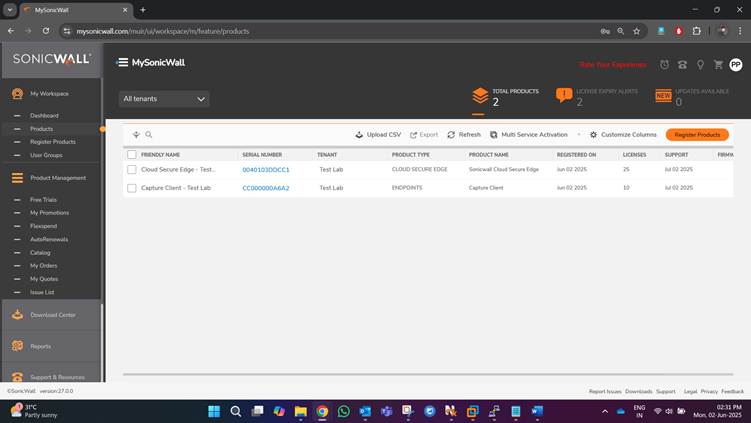Viewport: 751px width, 423px height.
Task: Click the My Workspace sidebar icon
Action: [17, 94]
